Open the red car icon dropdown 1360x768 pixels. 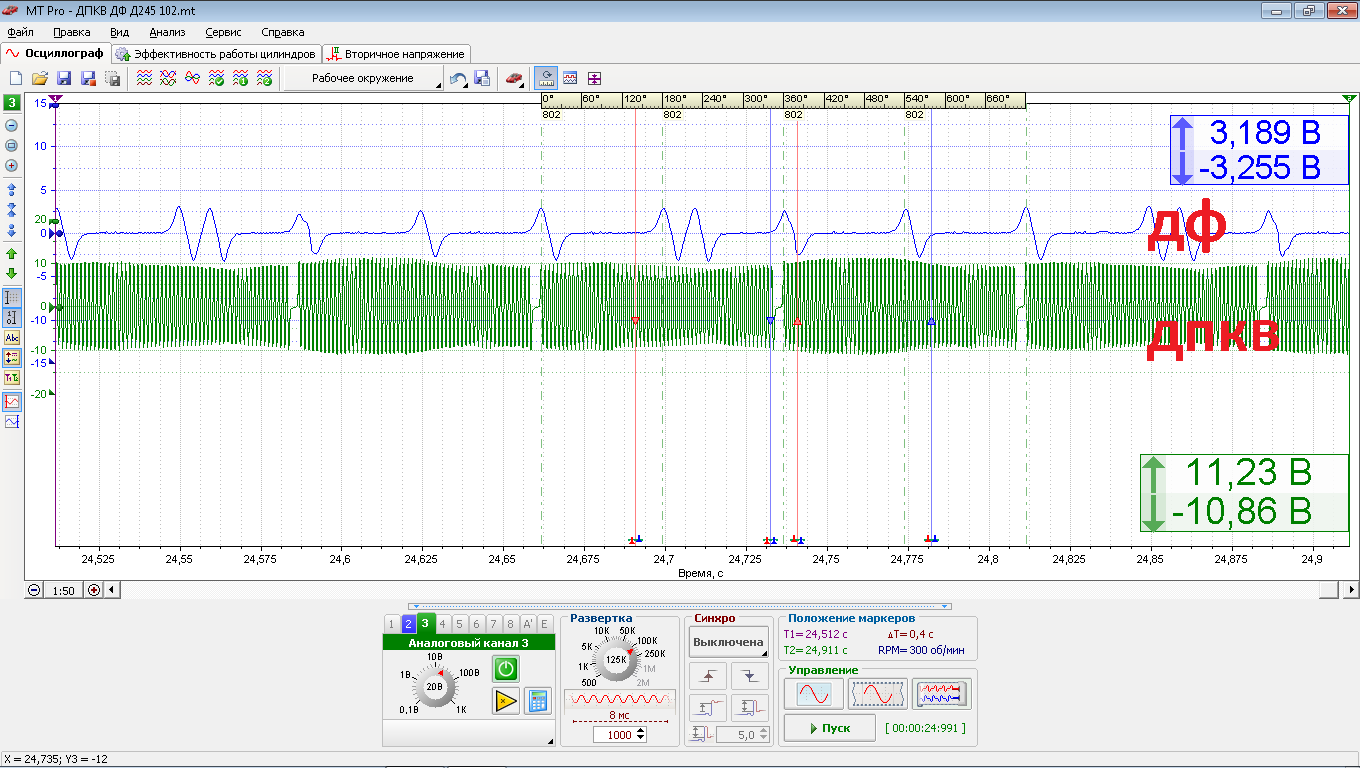click(x=514, y=78)
